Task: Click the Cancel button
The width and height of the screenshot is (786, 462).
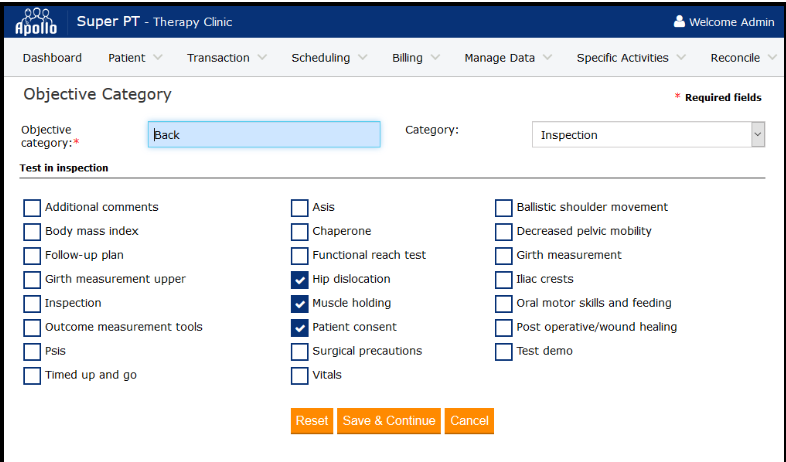Action: click(469, 421)
